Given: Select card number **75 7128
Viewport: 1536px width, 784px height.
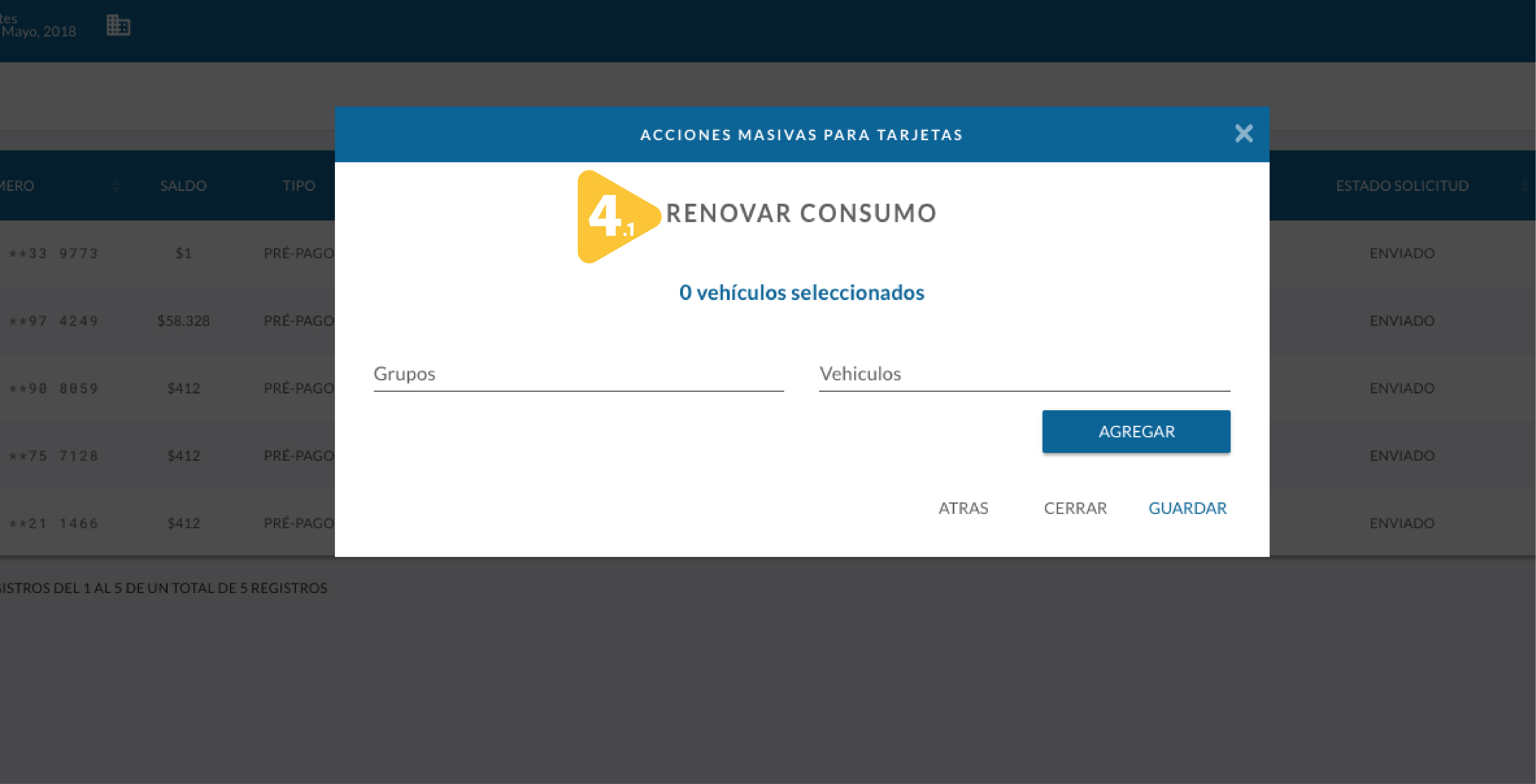Looking at the screenshot, I should tap(54, 455).
